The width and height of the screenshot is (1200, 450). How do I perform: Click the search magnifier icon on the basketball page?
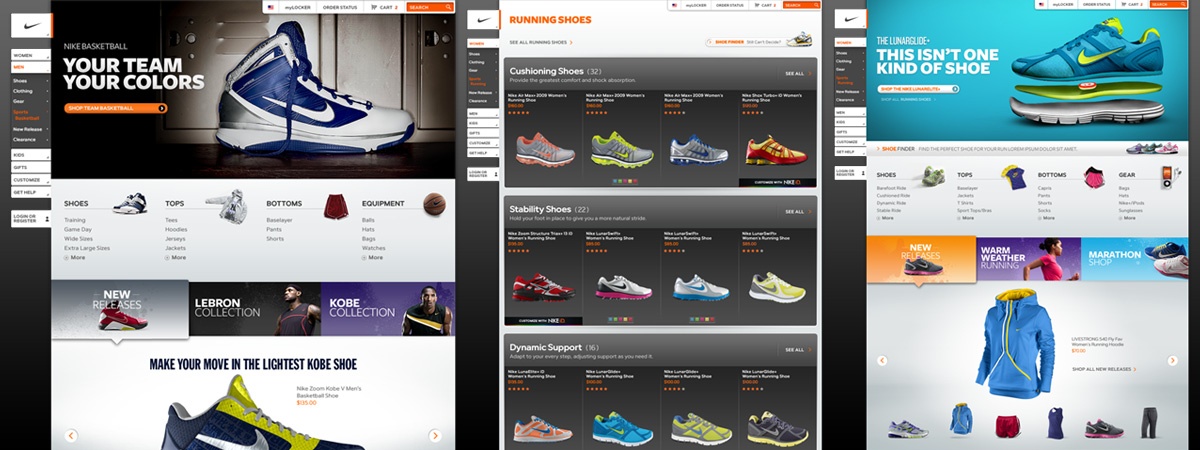point(451,7)
